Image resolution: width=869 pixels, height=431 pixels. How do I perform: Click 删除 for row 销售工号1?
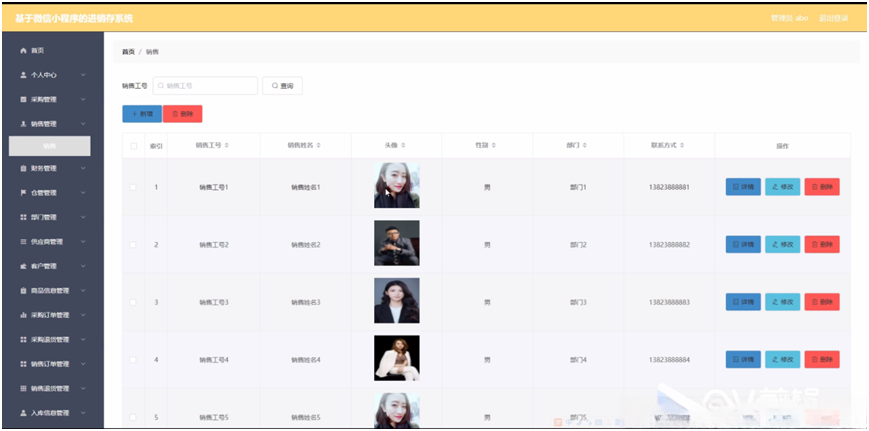pos(822,187)
